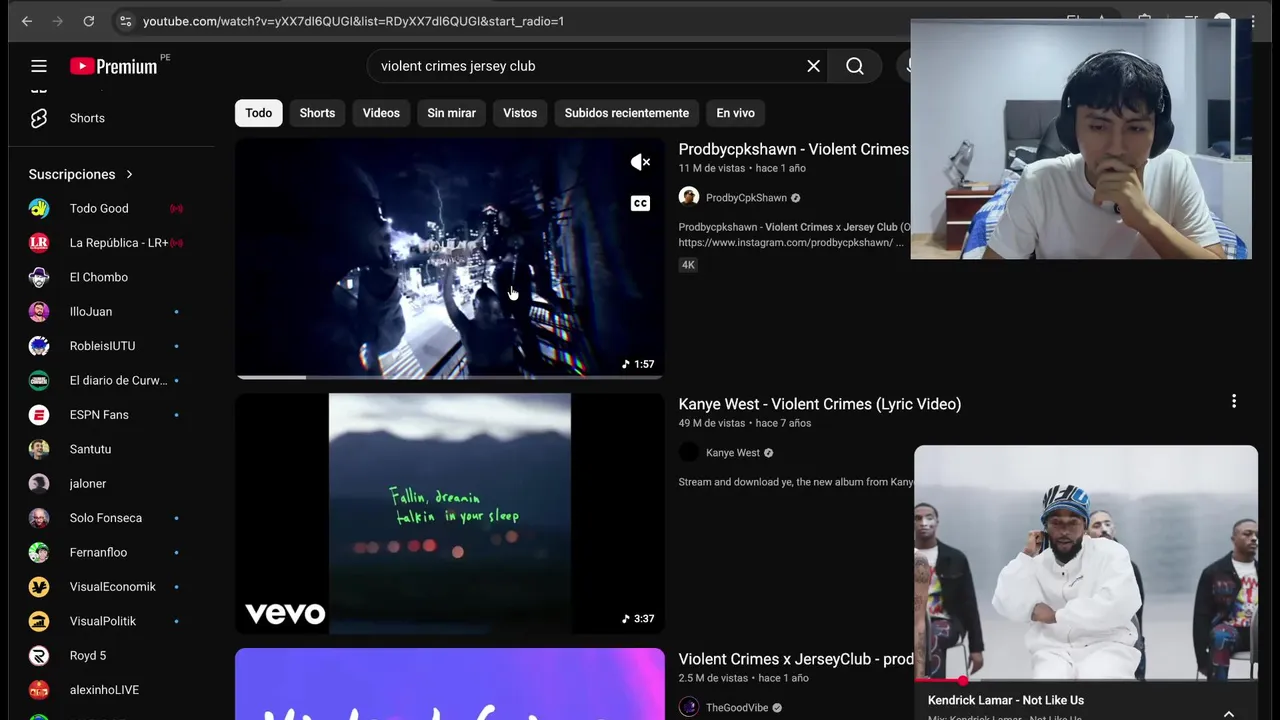Click Kendrick Lamar - Not Like Us title

click(1006, 700)
